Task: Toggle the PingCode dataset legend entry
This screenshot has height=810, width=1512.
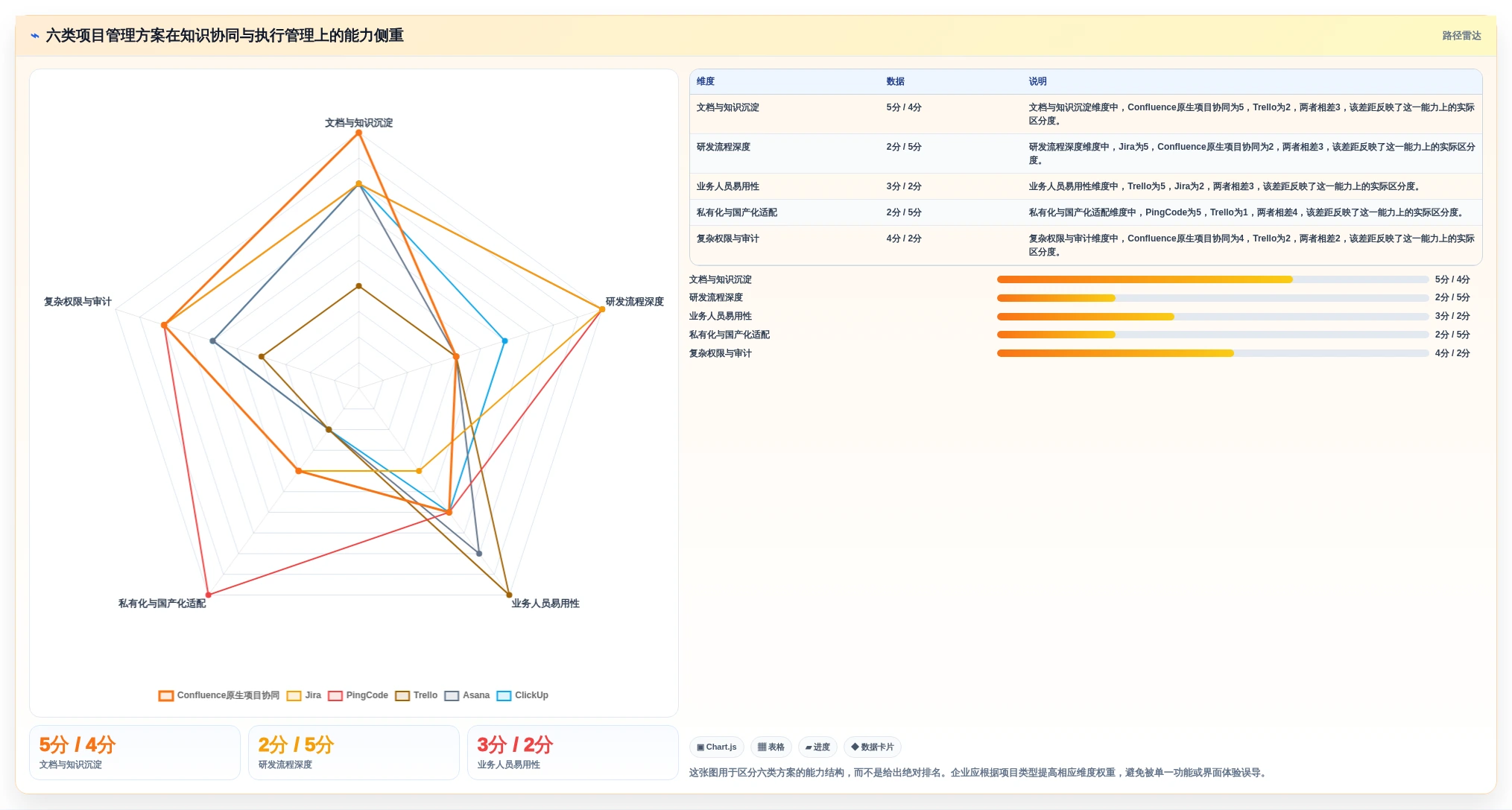Action: (x=358, y=695)
